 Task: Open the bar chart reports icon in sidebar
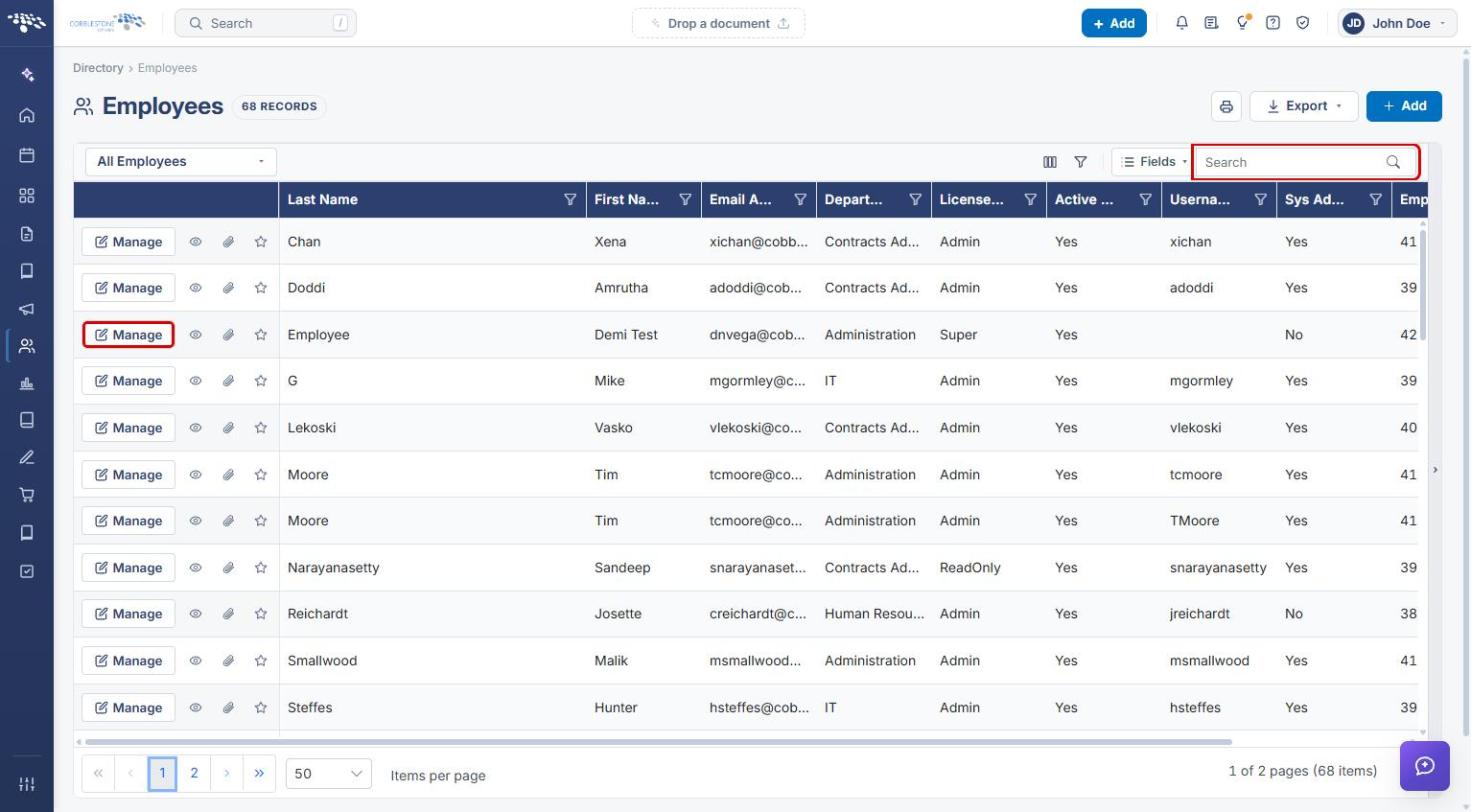(x=27, y=383)
